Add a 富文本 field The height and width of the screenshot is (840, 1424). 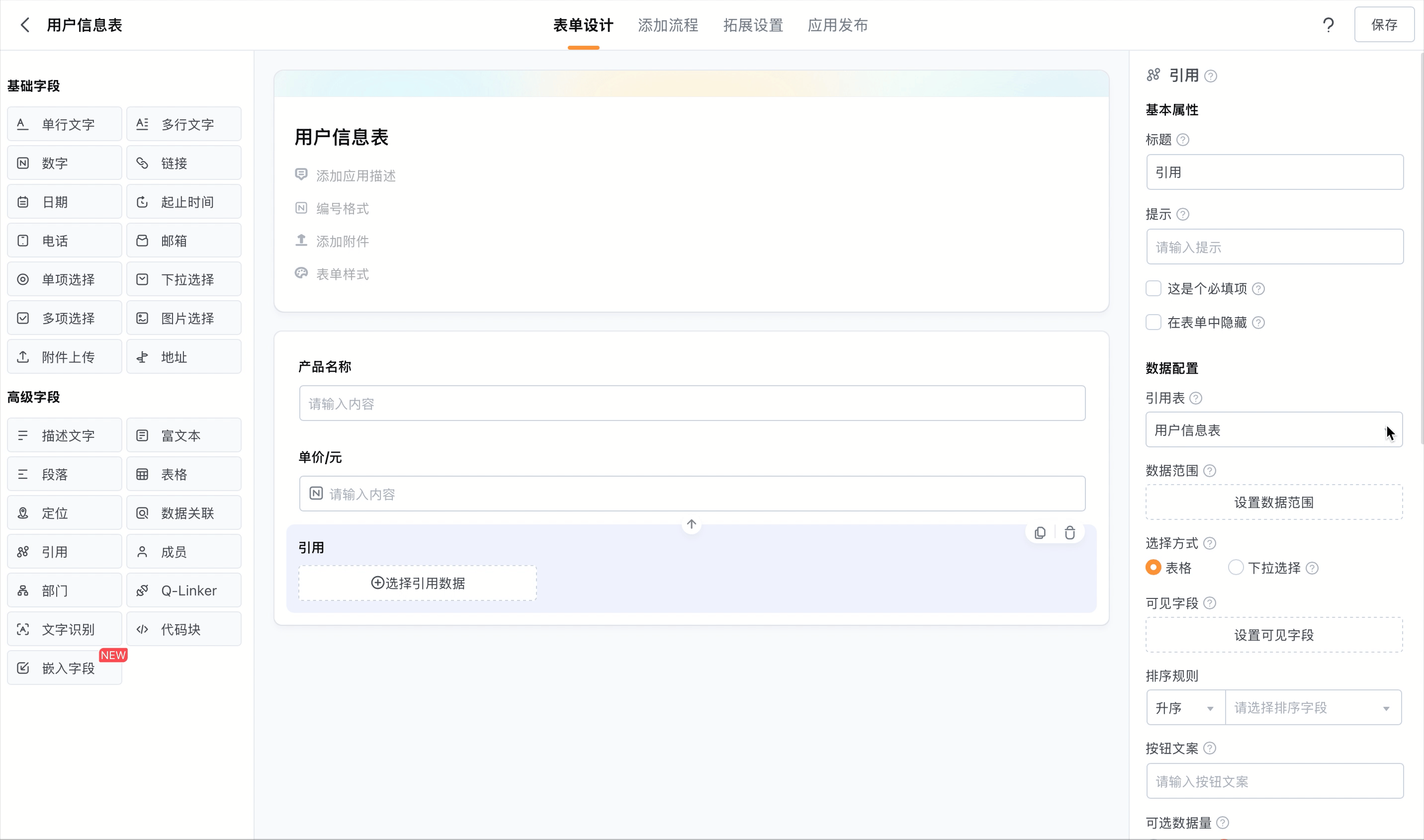(184, 435)
